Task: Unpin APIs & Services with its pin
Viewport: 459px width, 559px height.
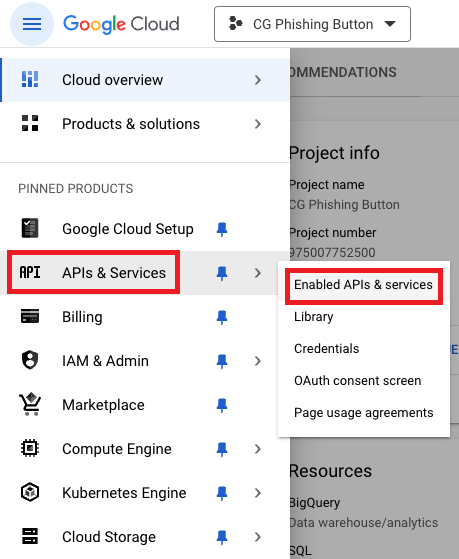Action: click(x=222, y=273)
